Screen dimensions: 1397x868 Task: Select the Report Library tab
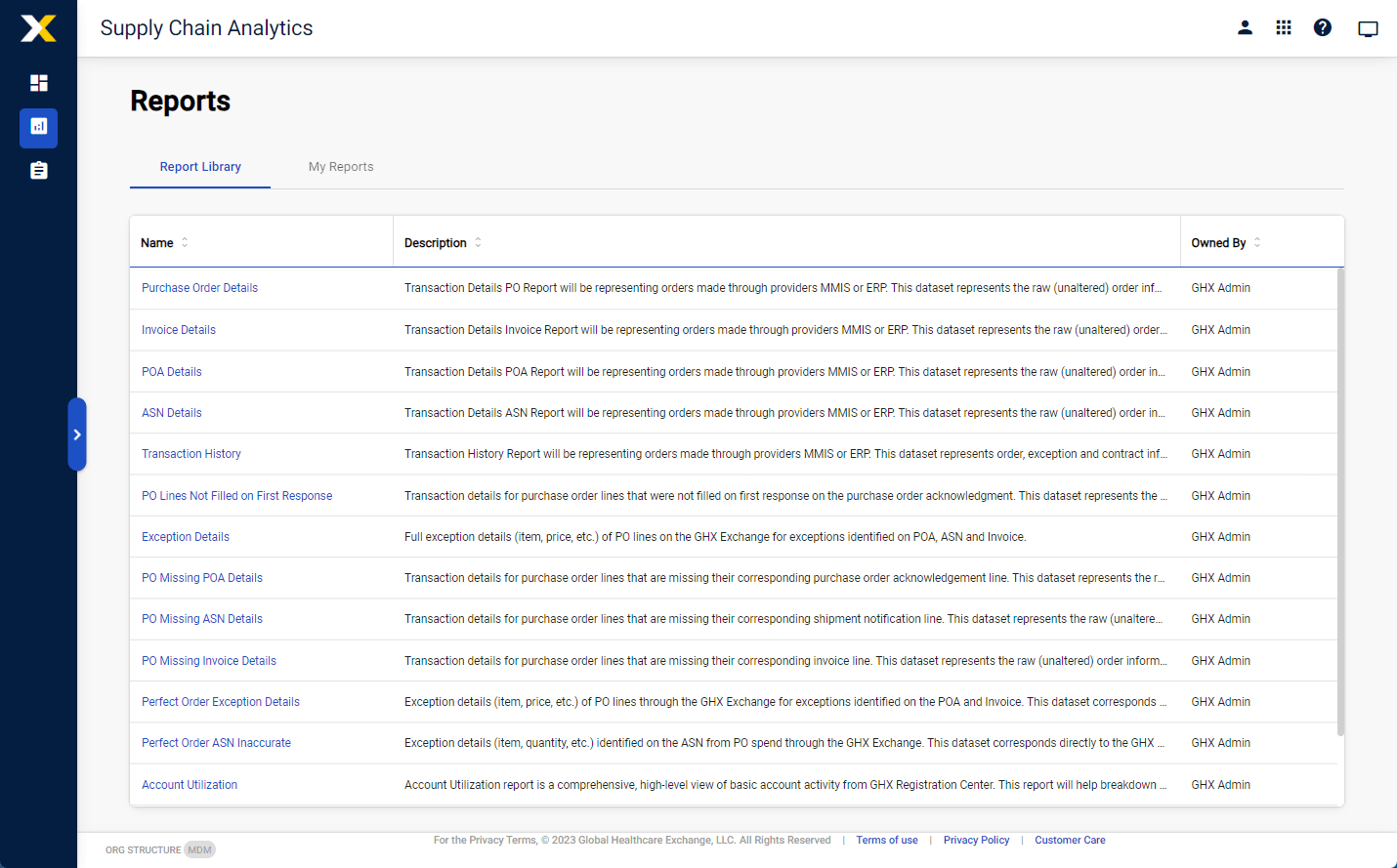pos(200,167)
